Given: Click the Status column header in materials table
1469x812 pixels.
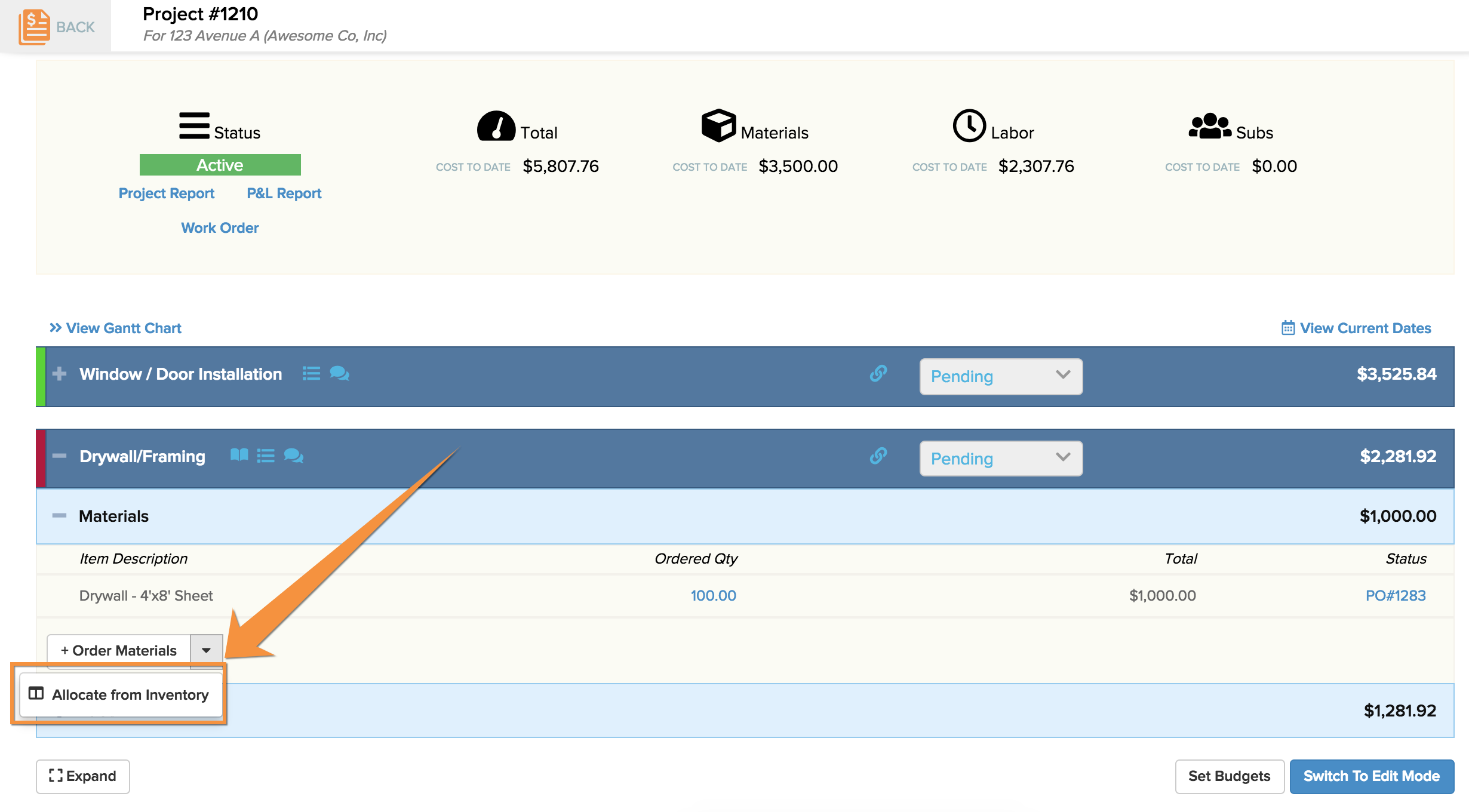Looking at the screenshot, I should [x=1406, y=558].
